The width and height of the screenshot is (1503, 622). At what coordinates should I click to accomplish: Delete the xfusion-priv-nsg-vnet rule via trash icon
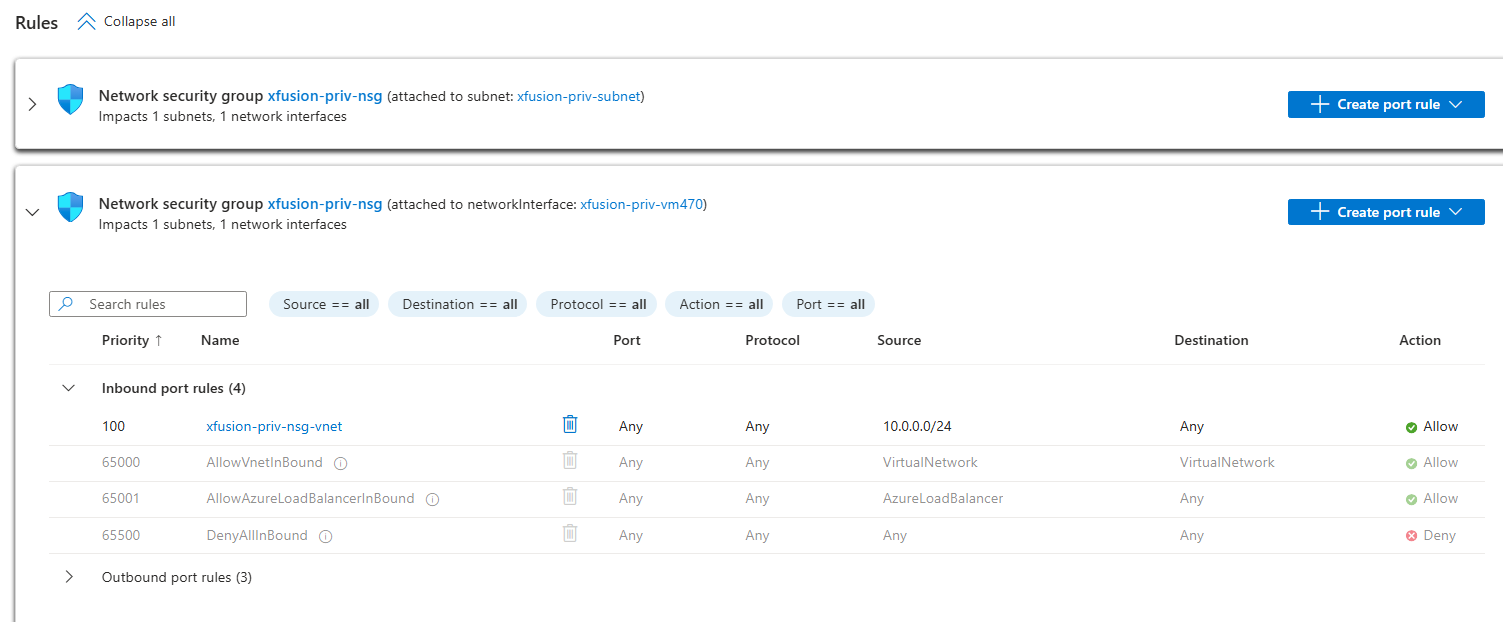[x=570, y=425]
